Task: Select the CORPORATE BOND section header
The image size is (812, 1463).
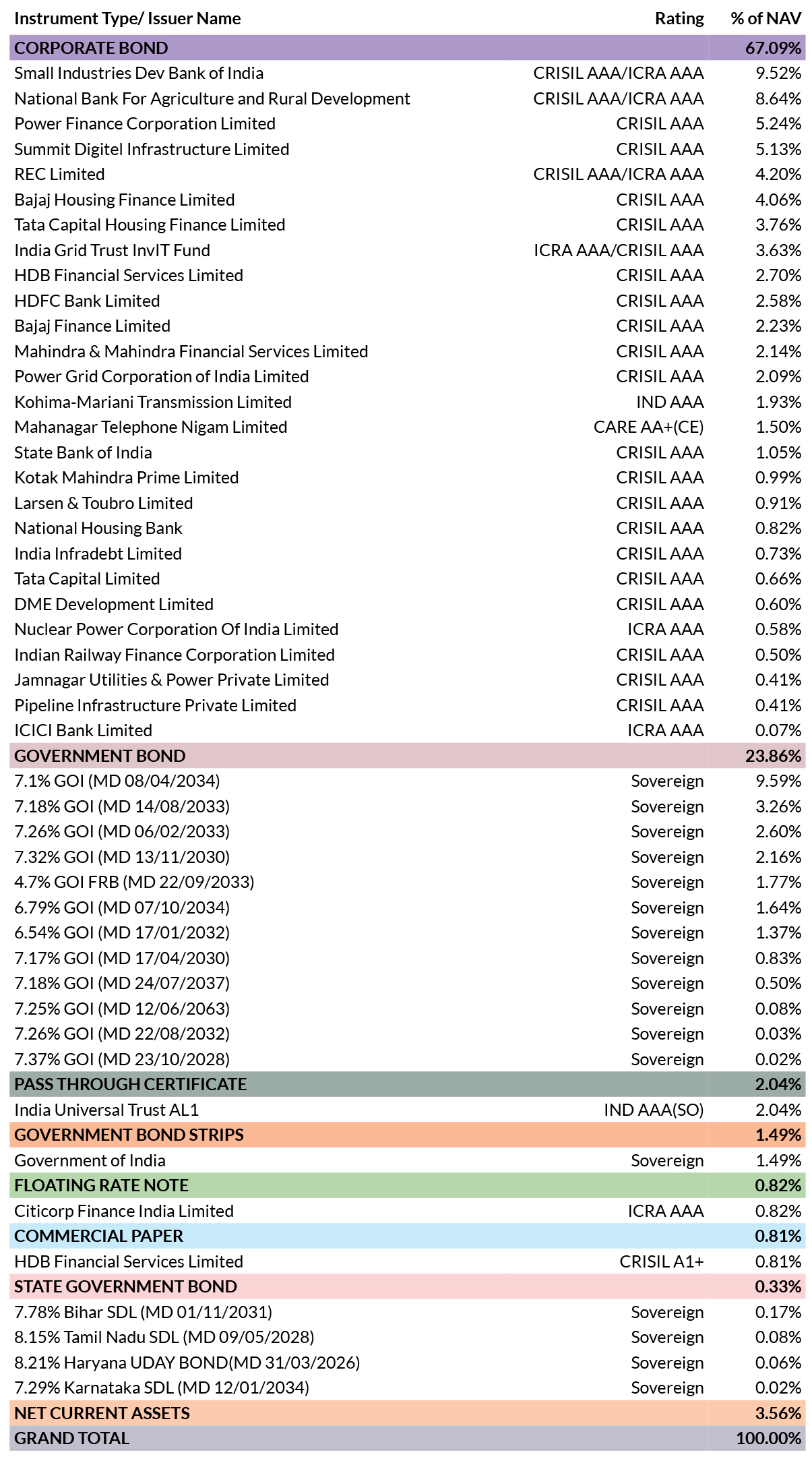Action: click(x=407, y=48)
